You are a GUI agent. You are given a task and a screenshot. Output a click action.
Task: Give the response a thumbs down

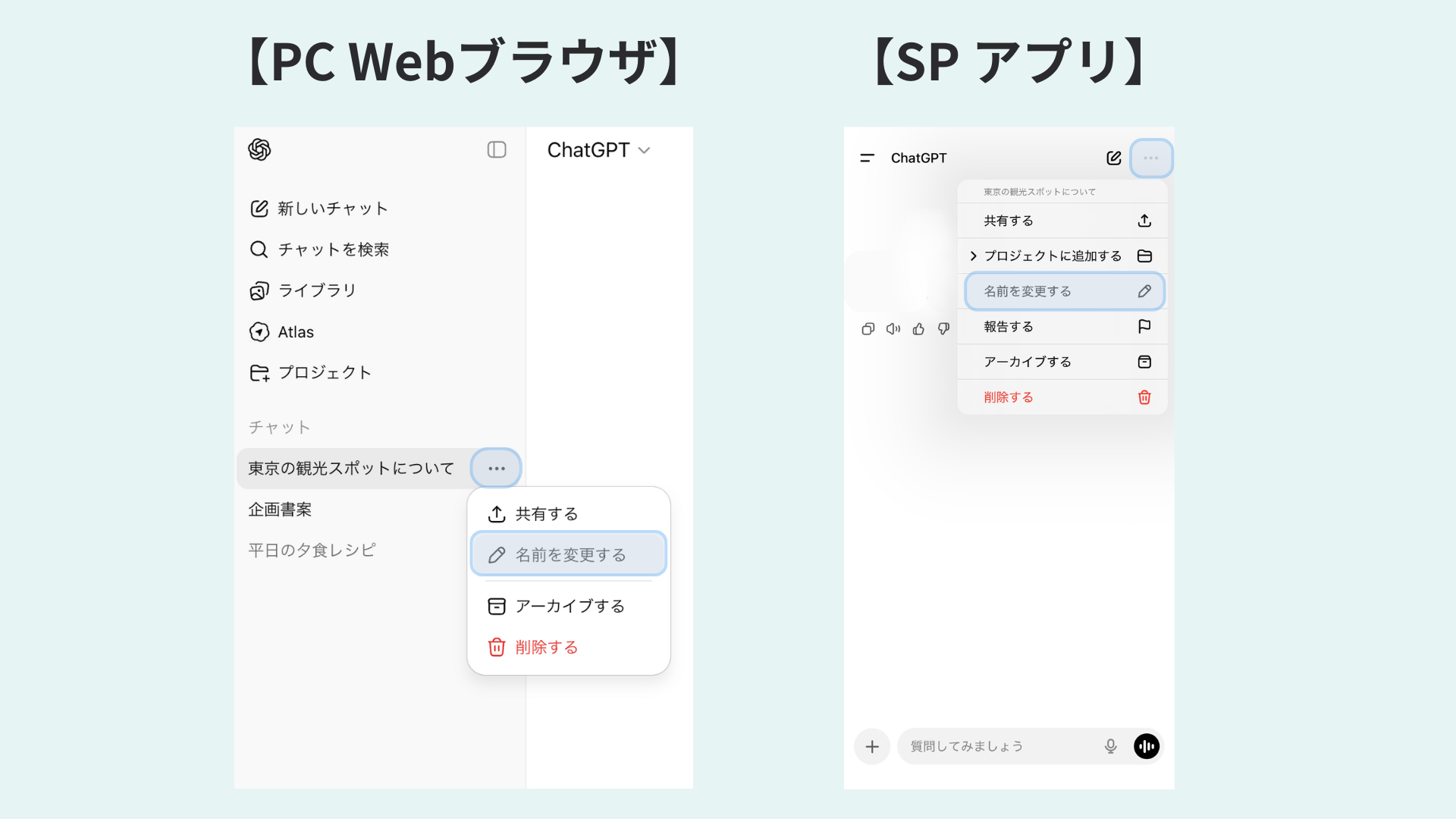[x=943, y=328]
